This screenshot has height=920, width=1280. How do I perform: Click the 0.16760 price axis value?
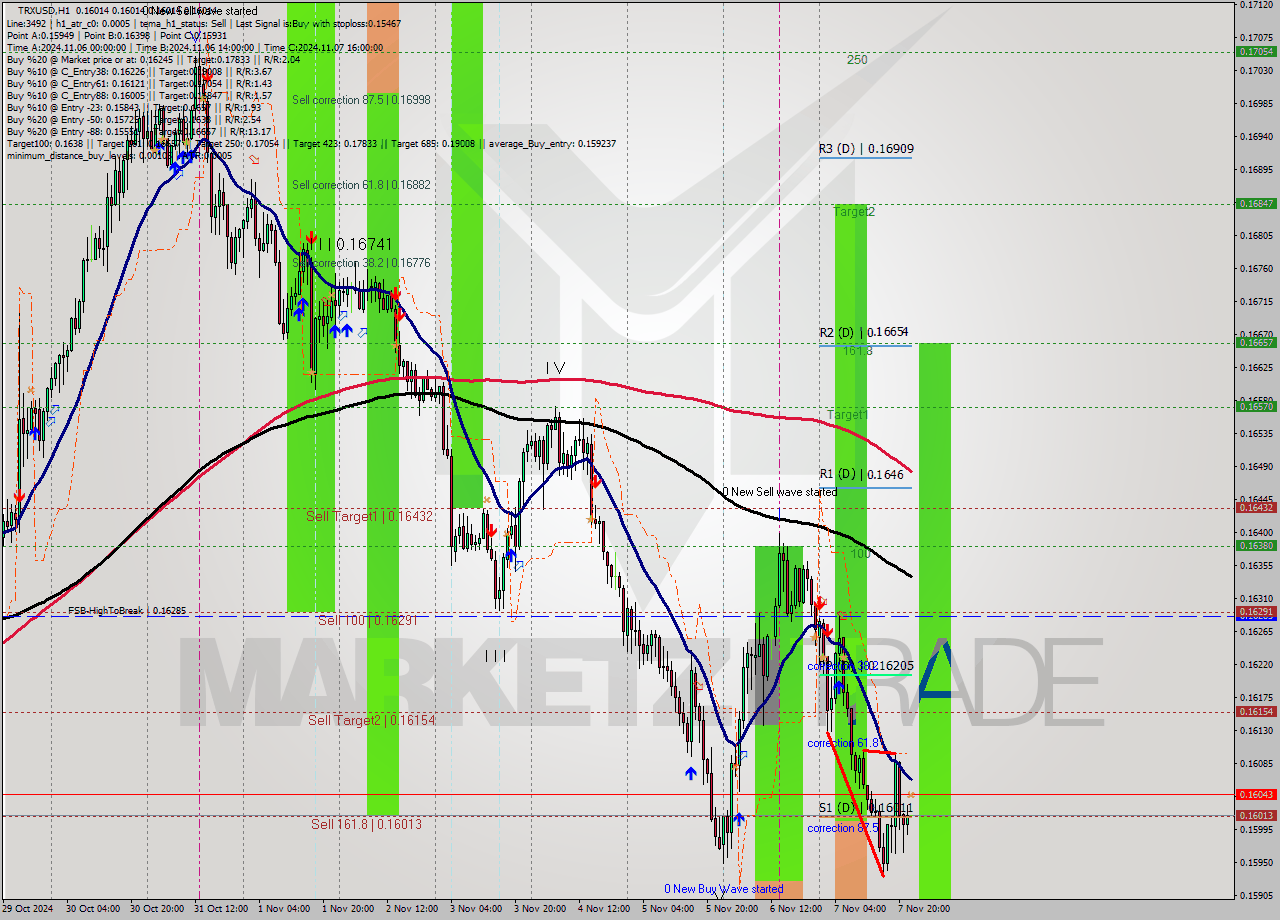1256,268
